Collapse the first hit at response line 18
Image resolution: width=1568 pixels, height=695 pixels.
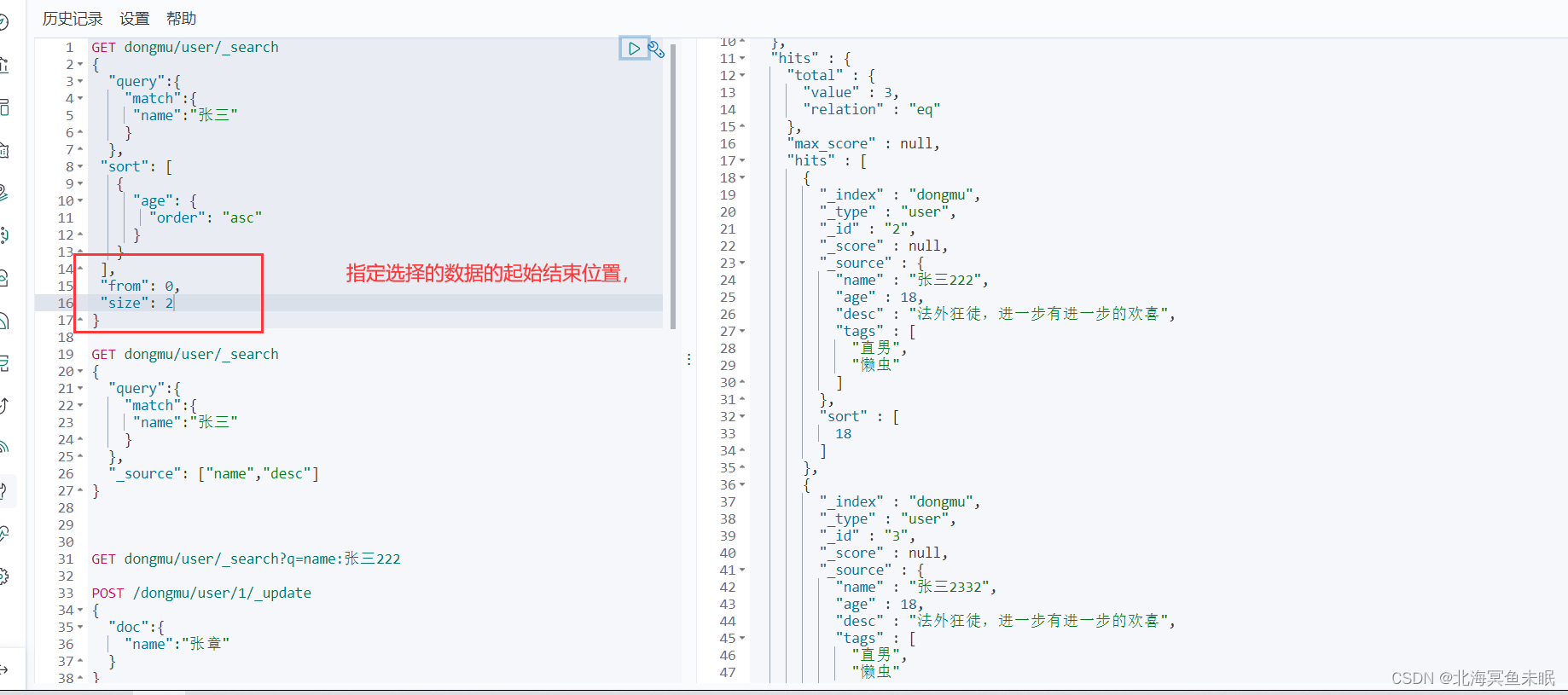[x=742, y=178]
